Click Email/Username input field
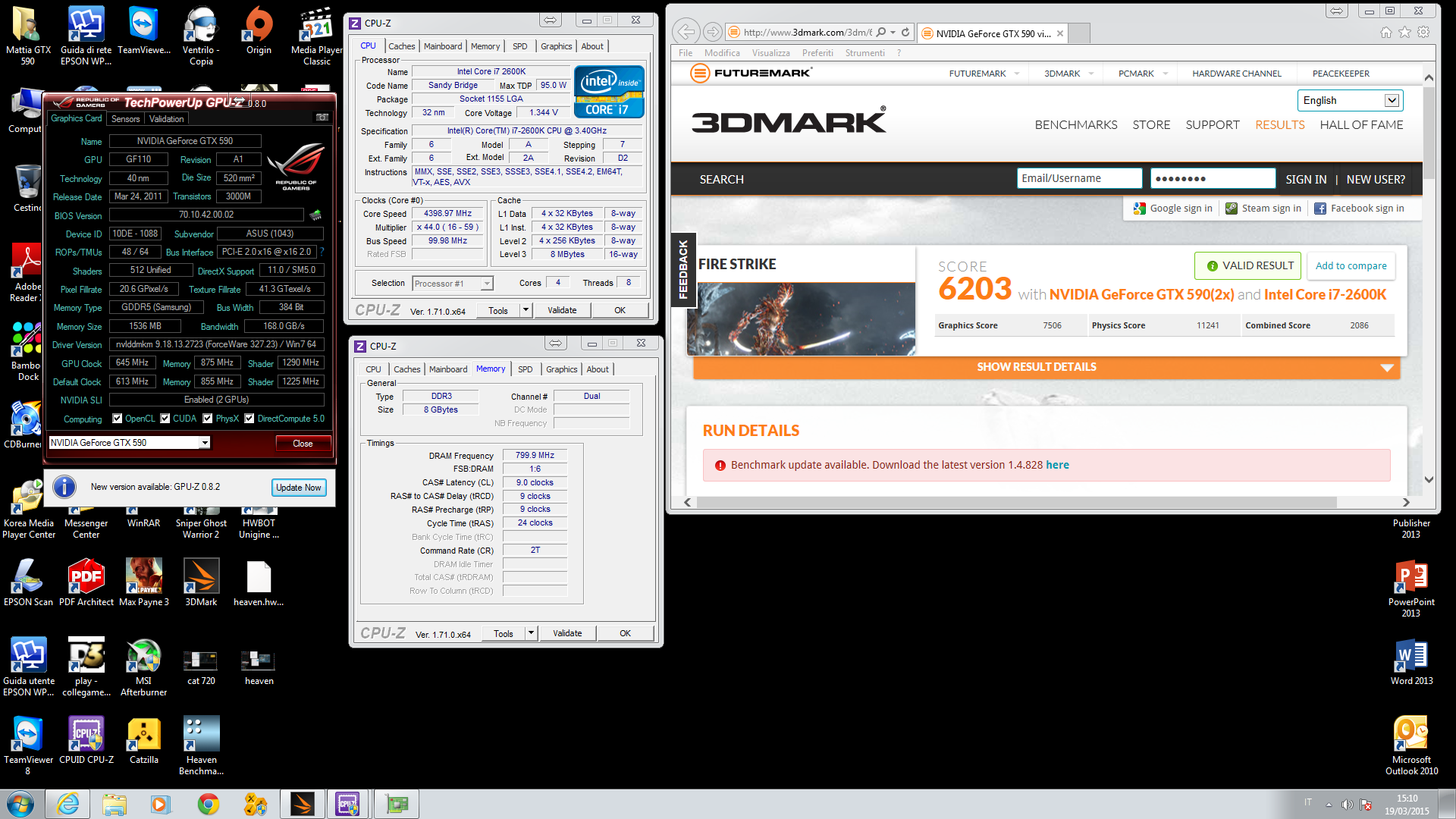Viewport: 1456px width, 819px height. tap(1079, 178)
